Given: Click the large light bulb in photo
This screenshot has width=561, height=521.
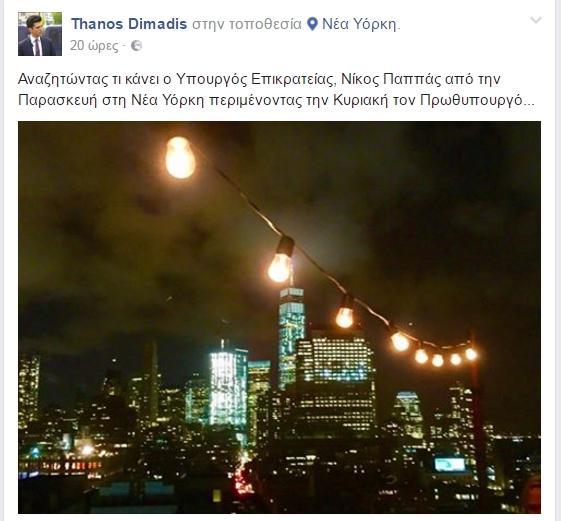Looking at the screenshot, I should tap(180, 157).
